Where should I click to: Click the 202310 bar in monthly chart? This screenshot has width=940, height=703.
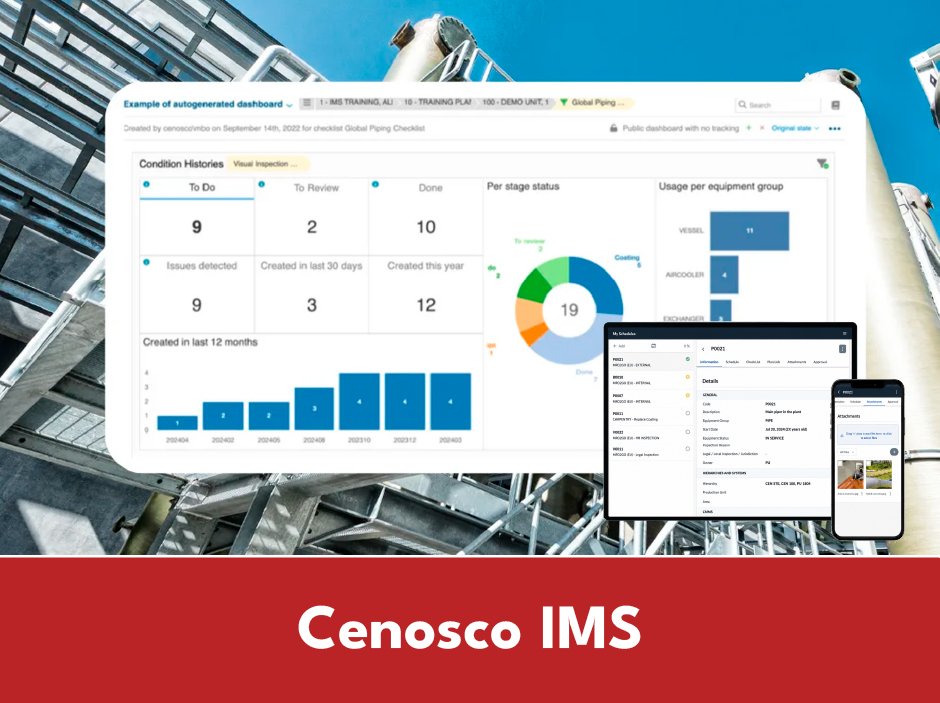359,402
